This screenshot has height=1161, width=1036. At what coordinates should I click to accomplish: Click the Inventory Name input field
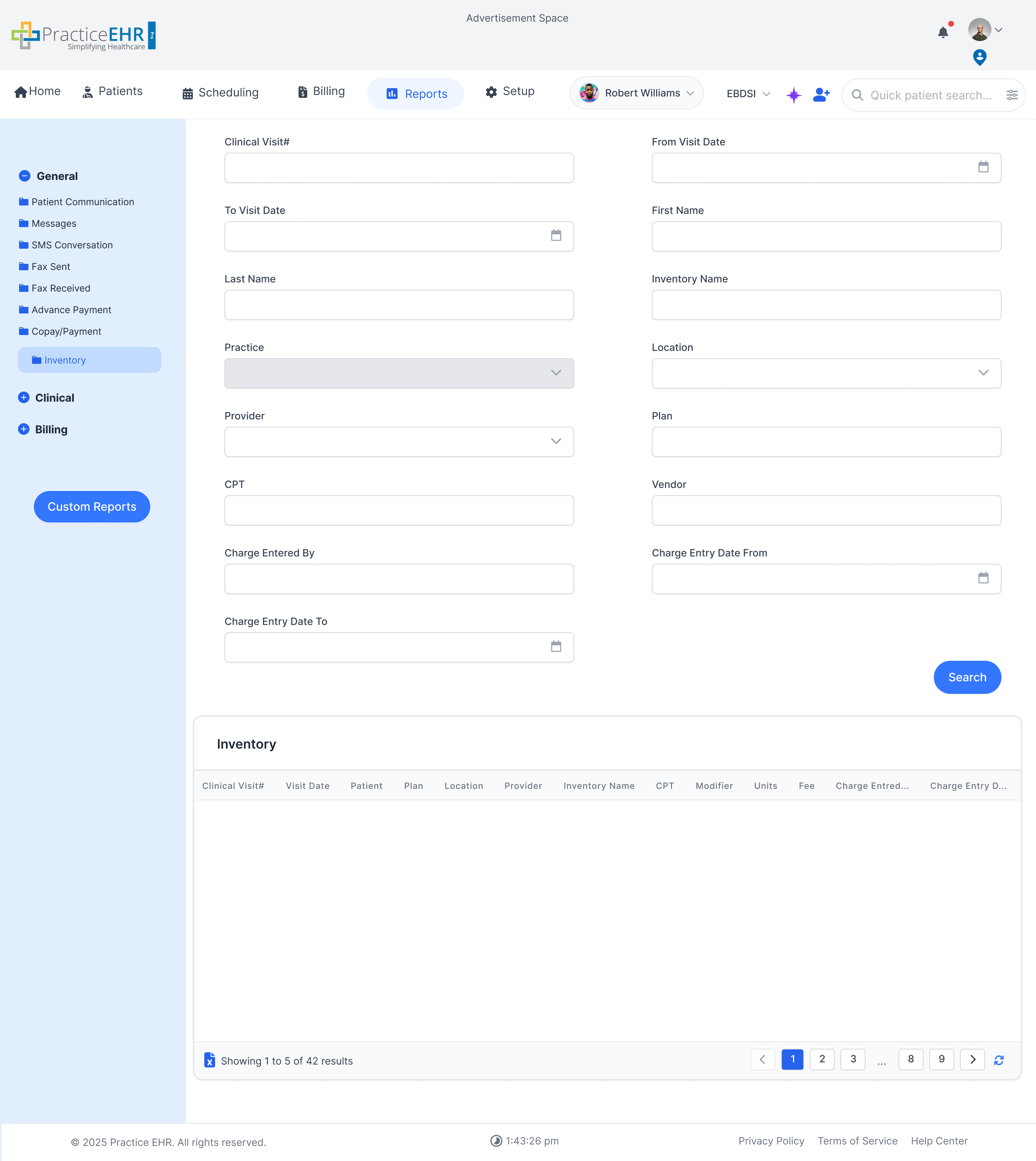pos(826,304)
